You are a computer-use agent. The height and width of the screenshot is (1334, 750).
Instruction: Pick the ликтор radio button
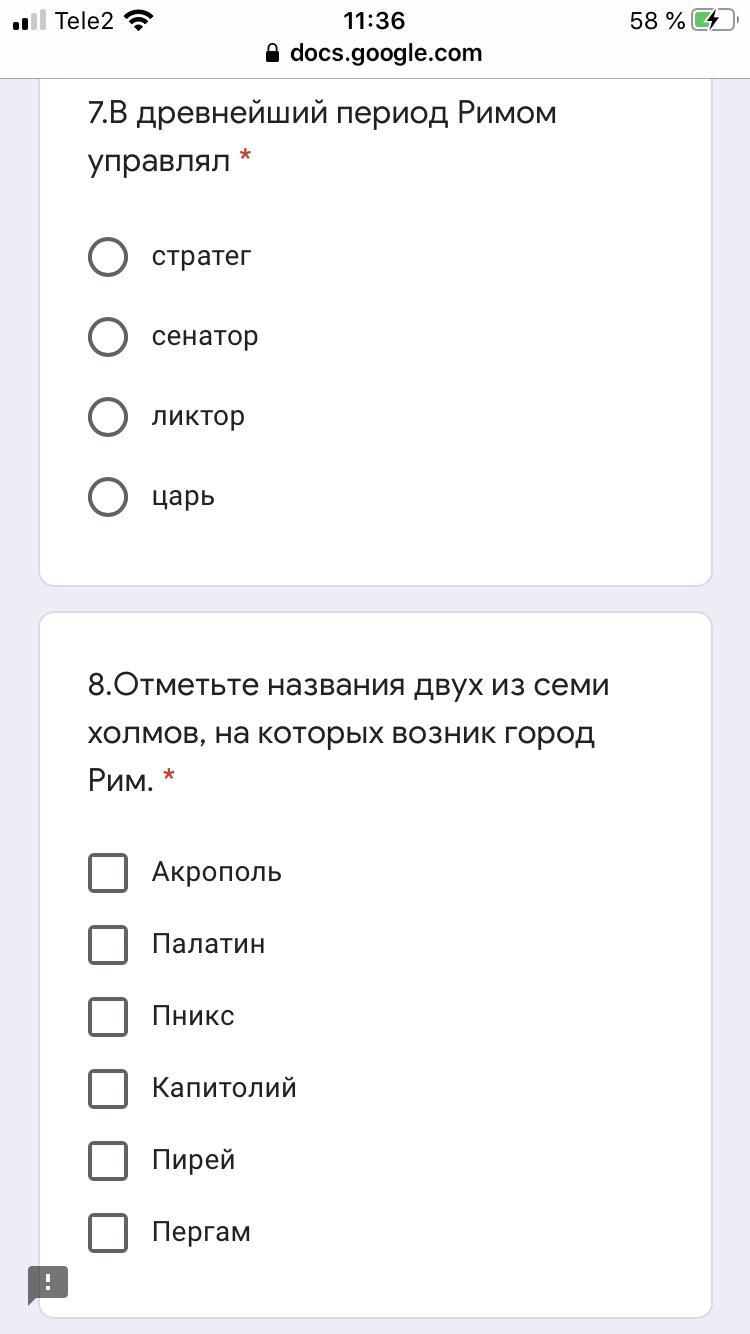[108, 417]
